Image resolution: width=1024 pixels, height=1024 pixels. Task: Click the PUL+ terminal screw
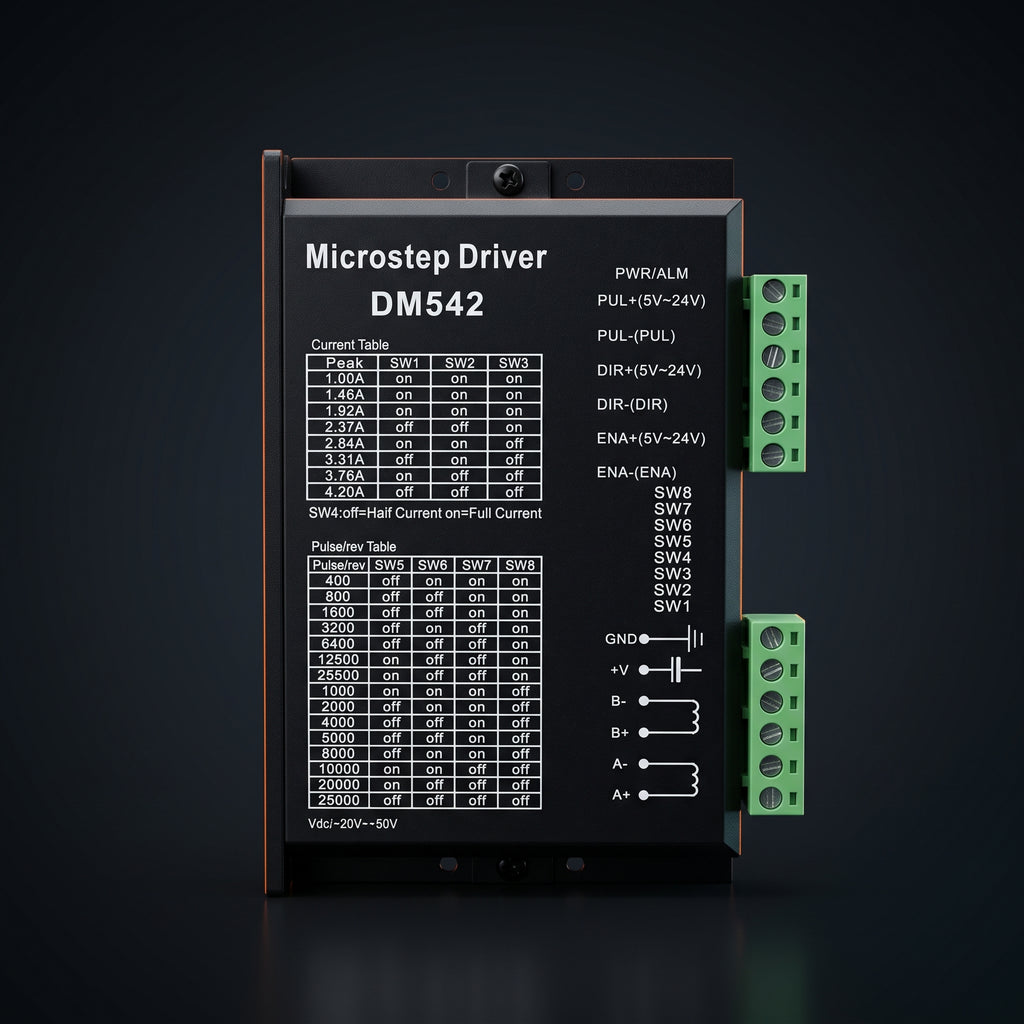773,290
